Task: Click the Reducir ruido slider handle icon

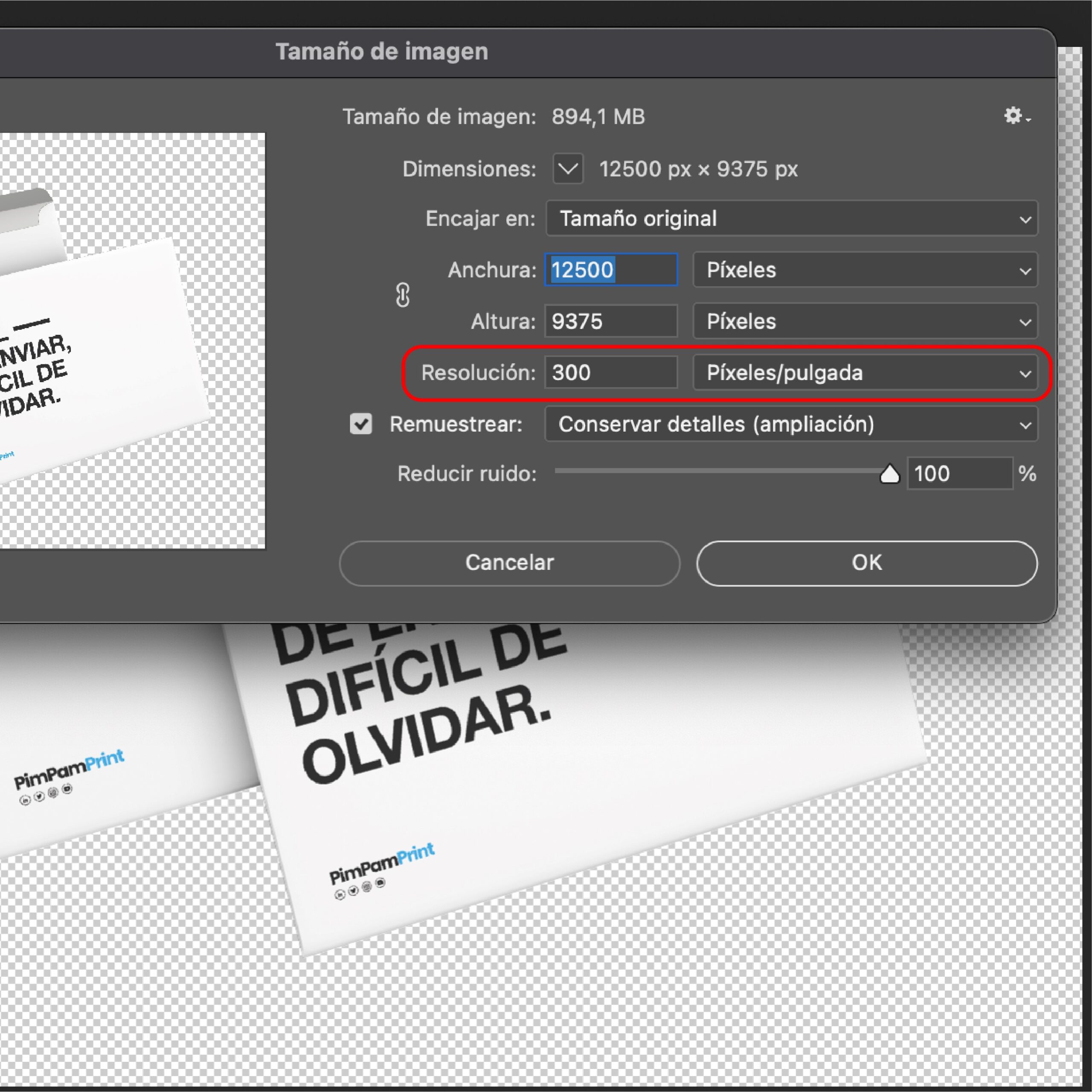Action: [x=889, y=474]
